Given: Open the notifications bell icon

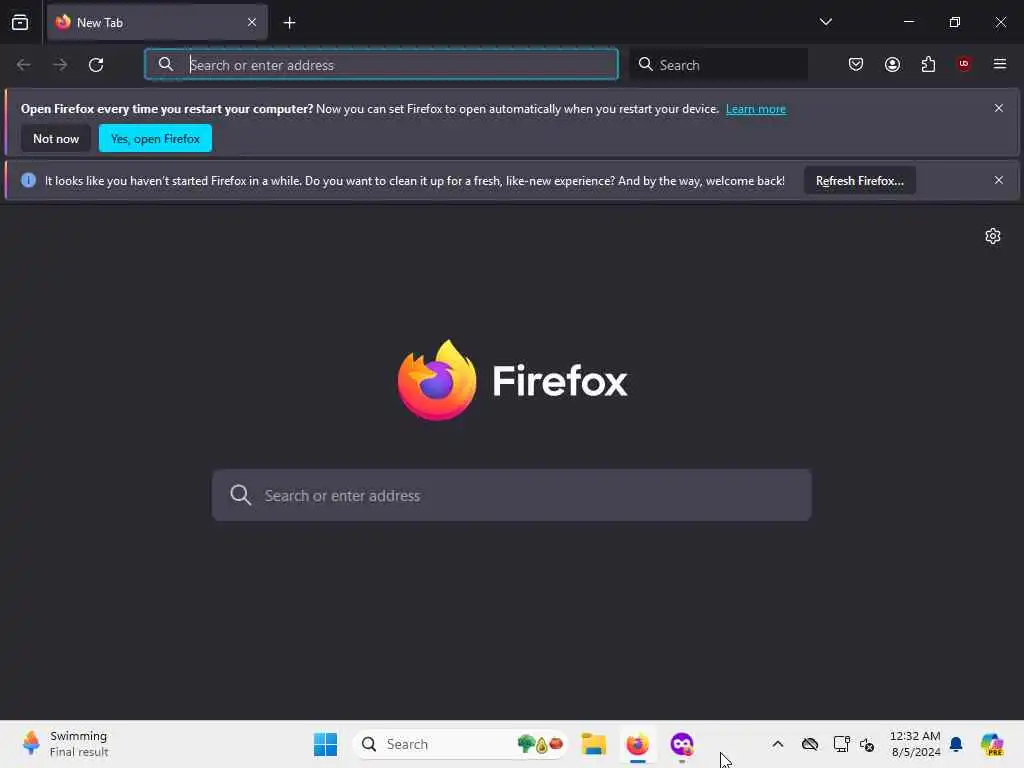Looking at the screenshot, I should 956,744.
